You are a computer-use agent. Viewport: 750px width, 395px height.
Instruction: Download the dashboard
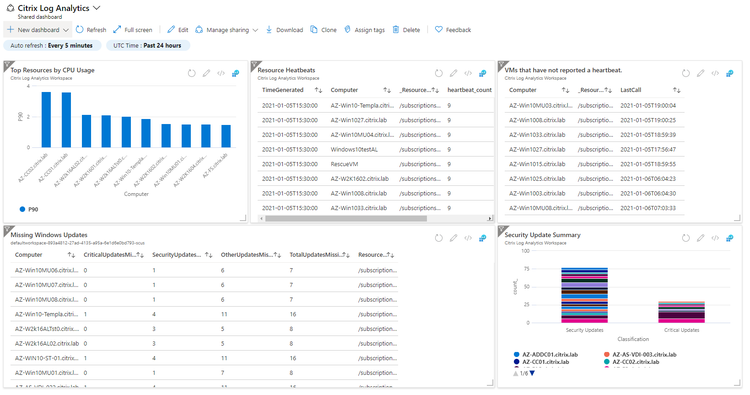[x=285, y=30]
